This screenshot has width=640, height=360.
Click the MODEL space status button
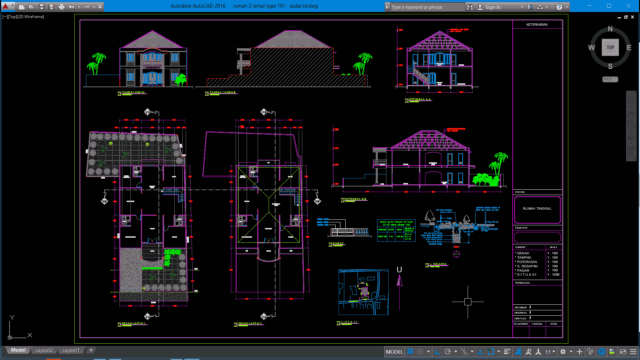(x=394, y=352)
